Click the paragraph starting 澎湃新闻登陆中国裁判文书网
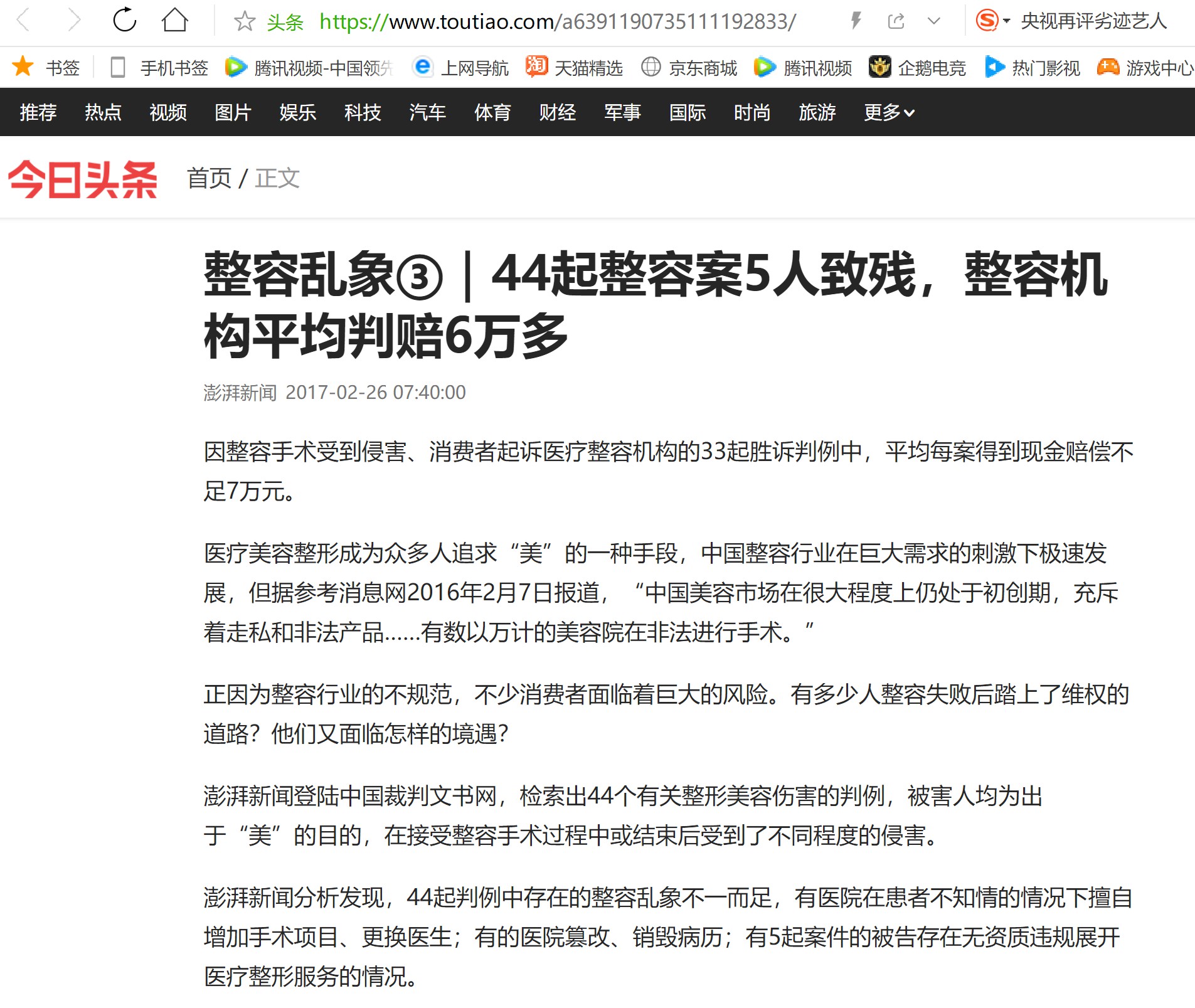Viewport: 1195px width, 1008px height. click(x=623, y=815)
